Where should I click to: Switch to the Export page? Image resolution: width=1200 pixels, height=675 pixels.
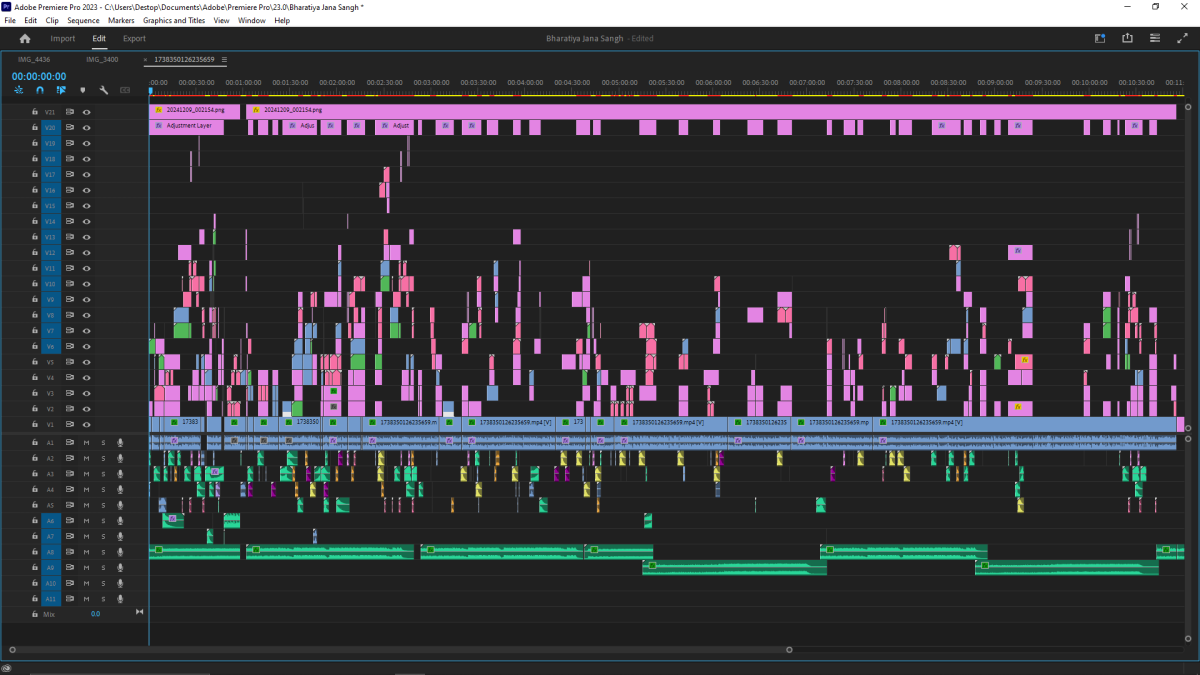pyautogui.click(x=134, y=39)
